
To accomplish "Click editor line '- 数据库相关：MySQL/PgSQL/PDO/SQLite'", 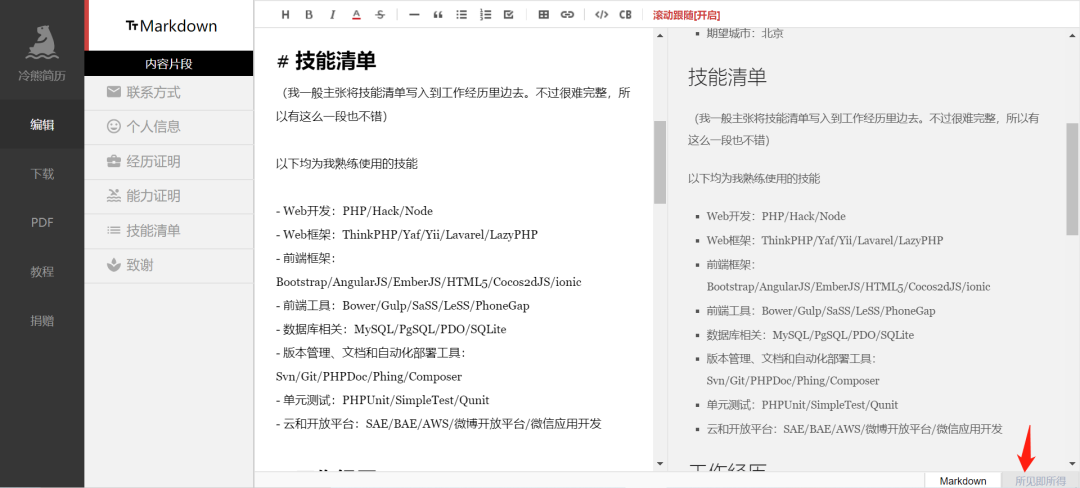I will [x=391, y=329].
